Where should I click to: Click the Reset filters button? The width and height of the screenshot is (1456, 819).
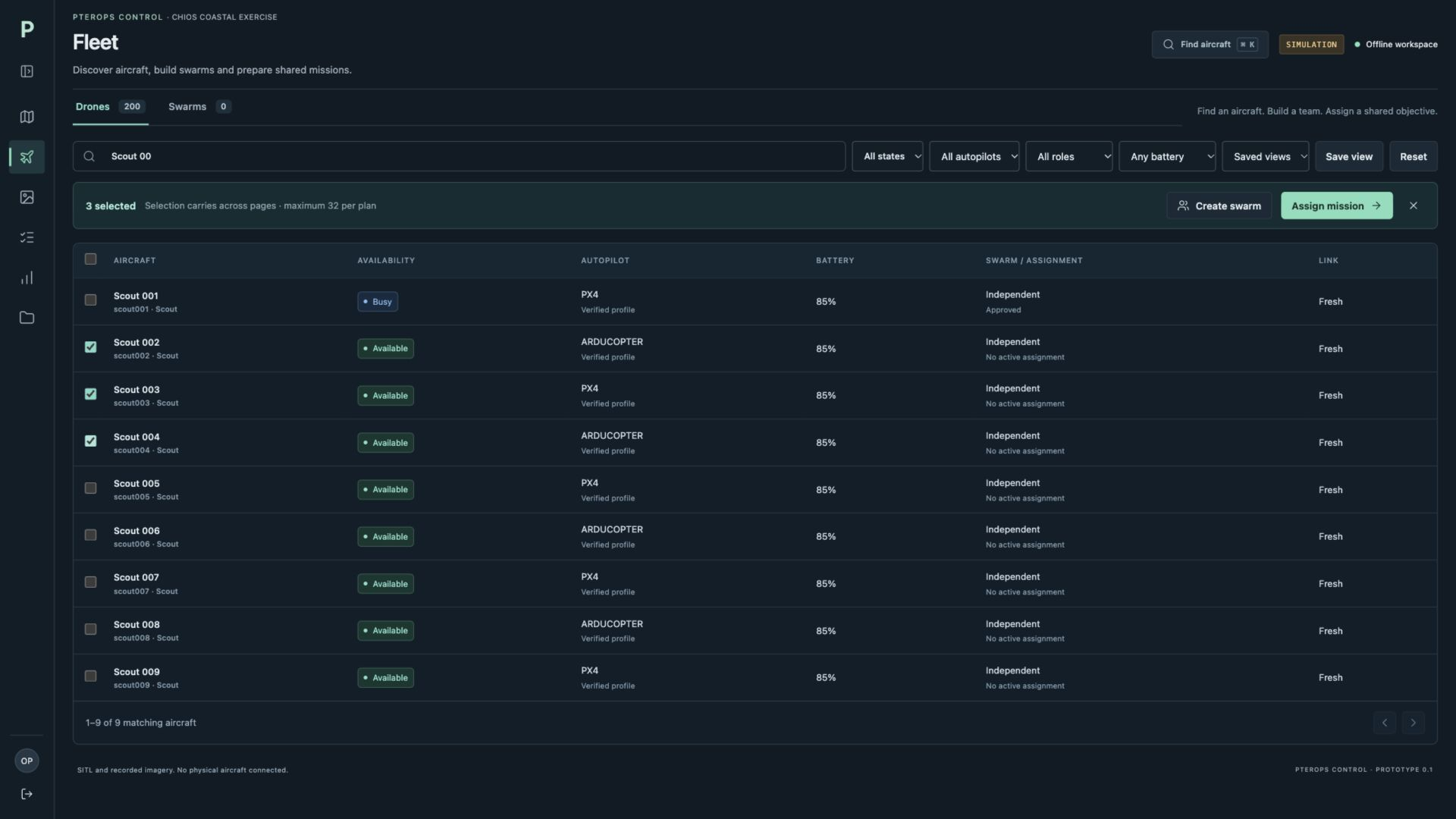(1413, 156)
